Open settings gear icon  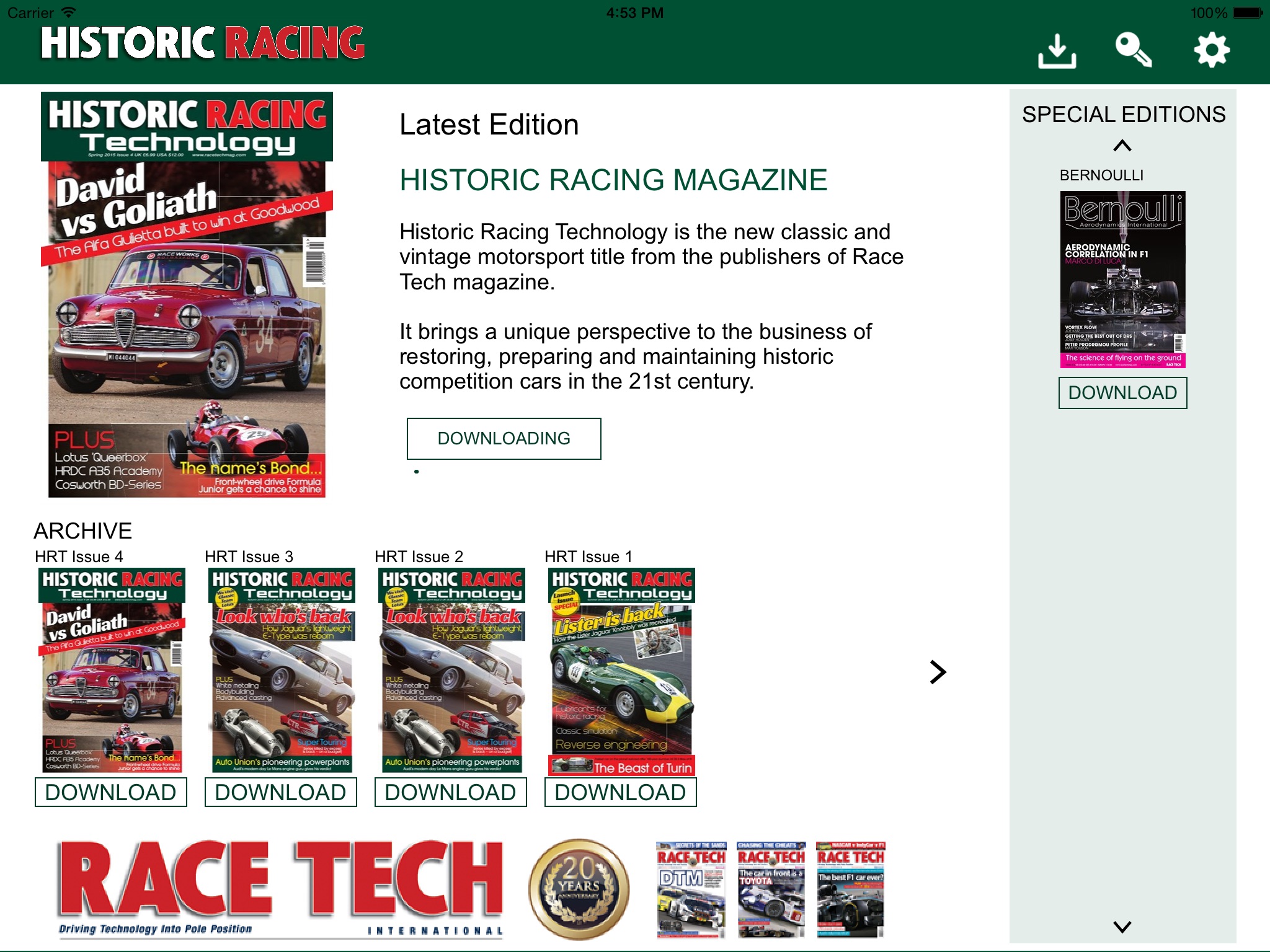[x=1211, y=50]
